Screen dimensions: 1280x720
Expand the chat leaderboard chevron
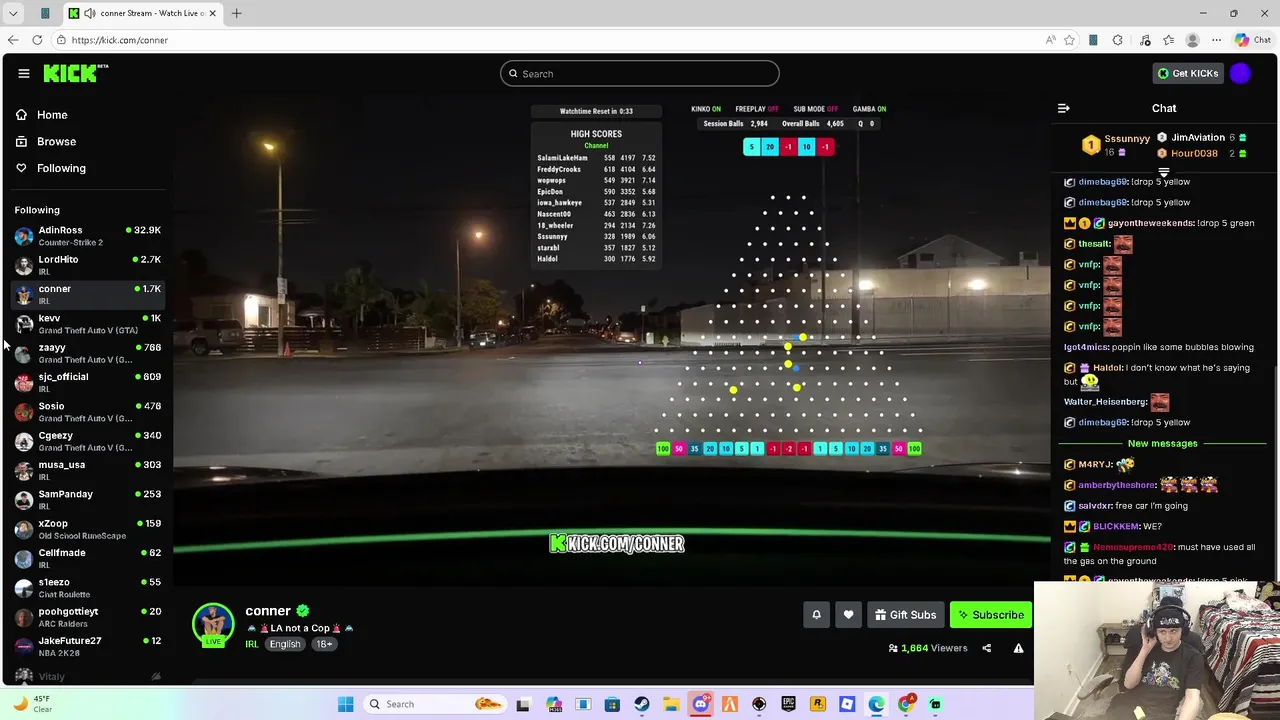[1163, 172]
